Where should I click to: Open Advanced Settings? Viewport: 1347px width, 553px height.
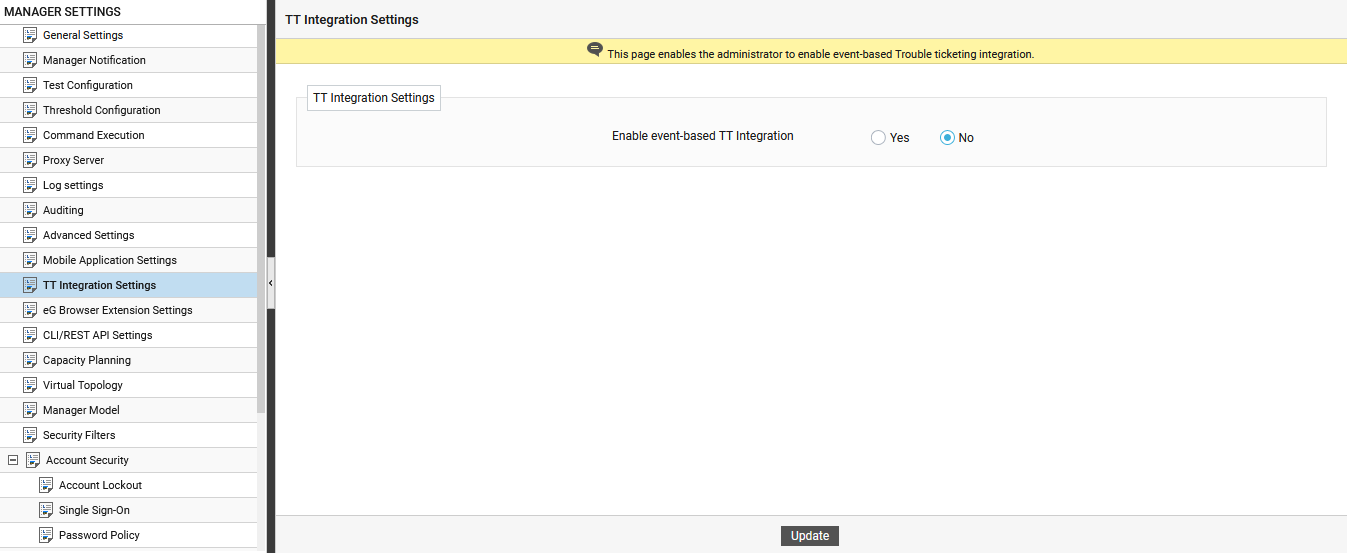click(88, 235)
